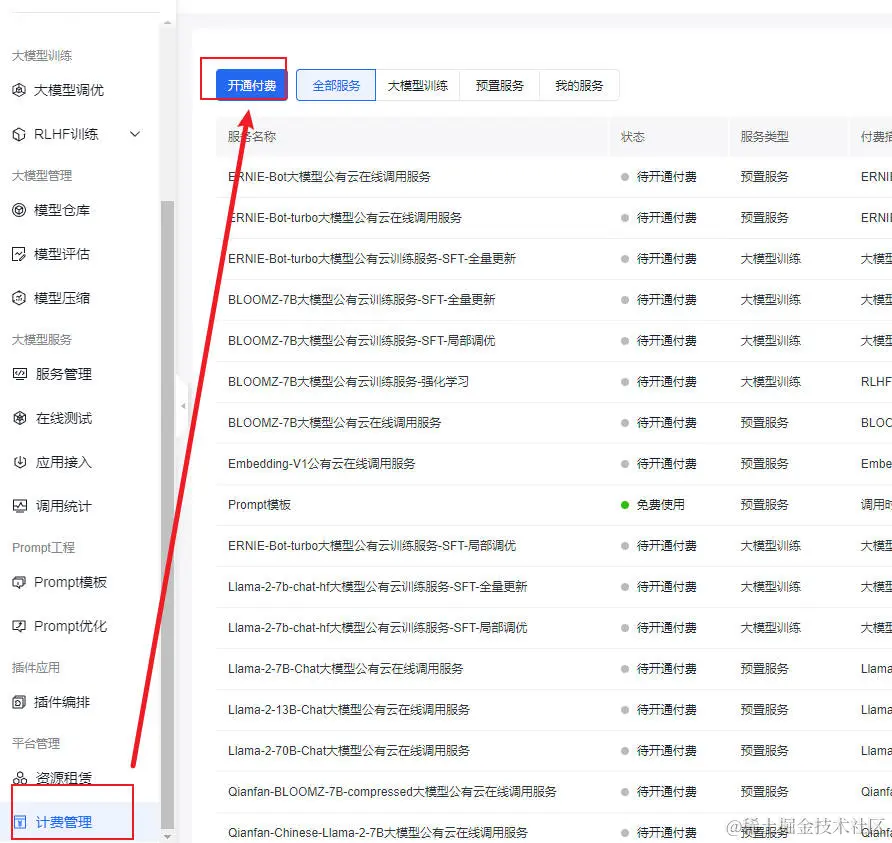Image resolution: width=892 pixels, height=843 pixels.
Task: Click the 调用统计 sidebar icon
Action: (20, 506)
